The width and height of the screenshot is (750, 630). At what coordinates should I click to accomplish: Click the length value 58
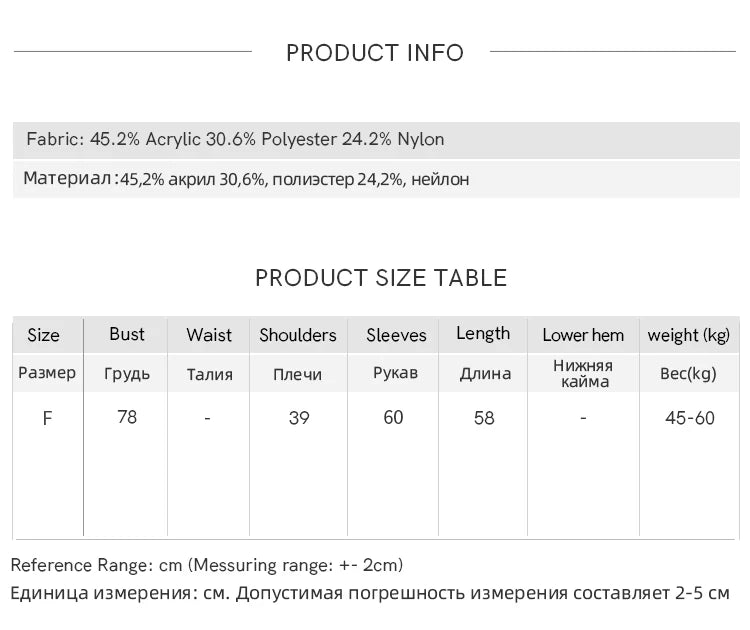(484, 418)
